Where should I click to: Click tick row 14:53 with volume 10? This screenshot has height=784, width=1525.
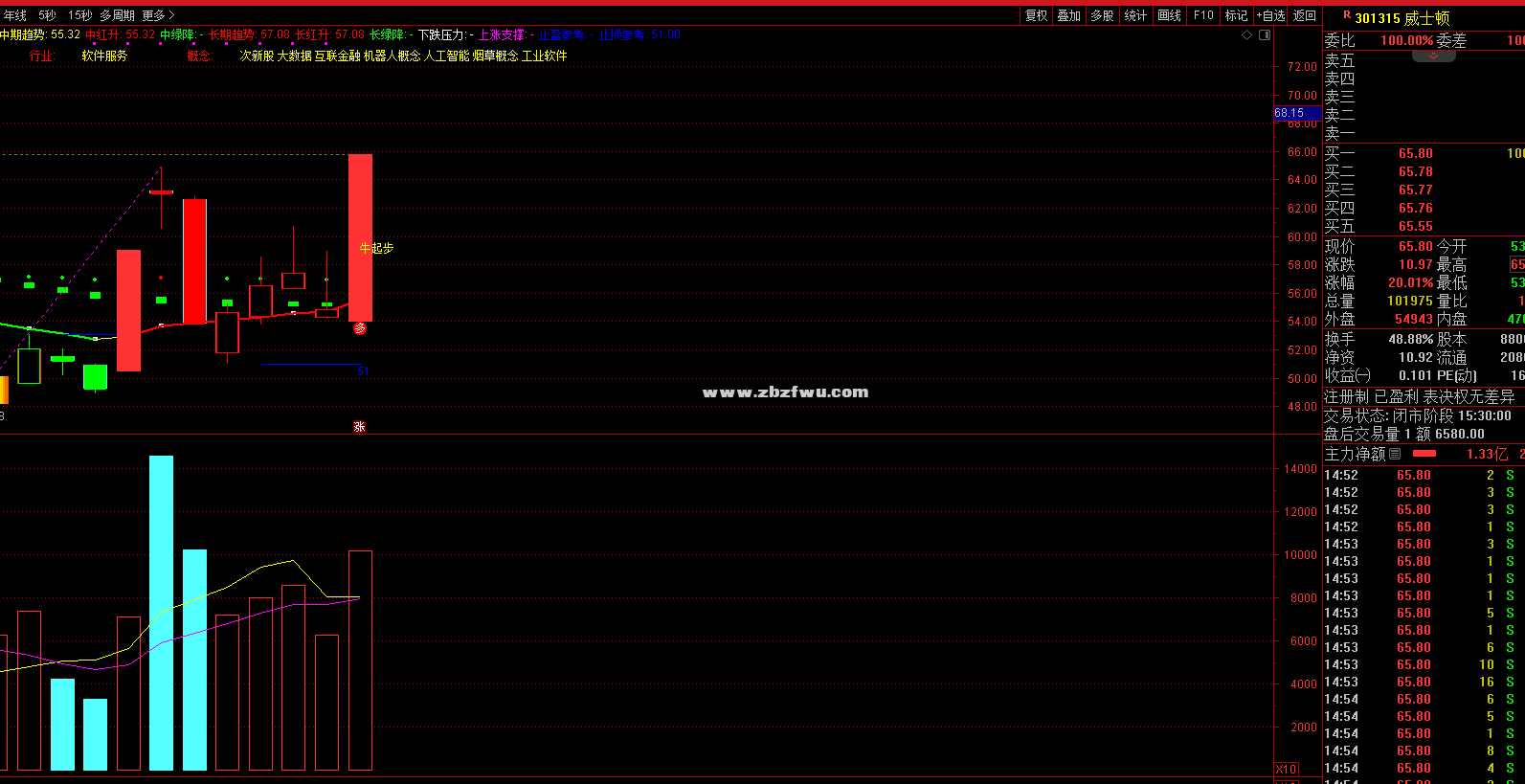tap(1419, 665)
